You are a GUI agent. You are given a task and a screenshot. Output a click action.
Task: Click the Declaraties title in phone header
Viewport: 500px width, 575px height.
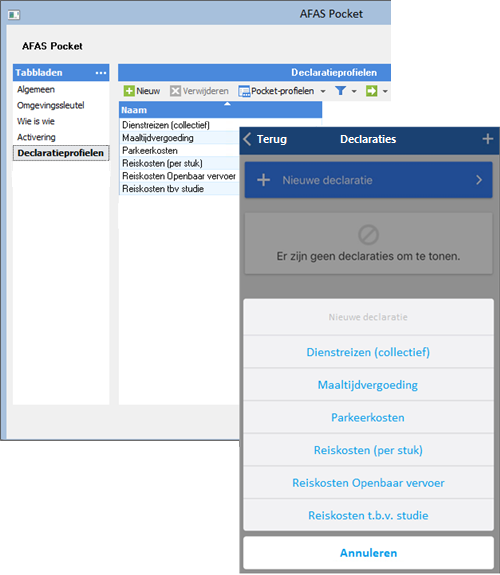[368, 139]
